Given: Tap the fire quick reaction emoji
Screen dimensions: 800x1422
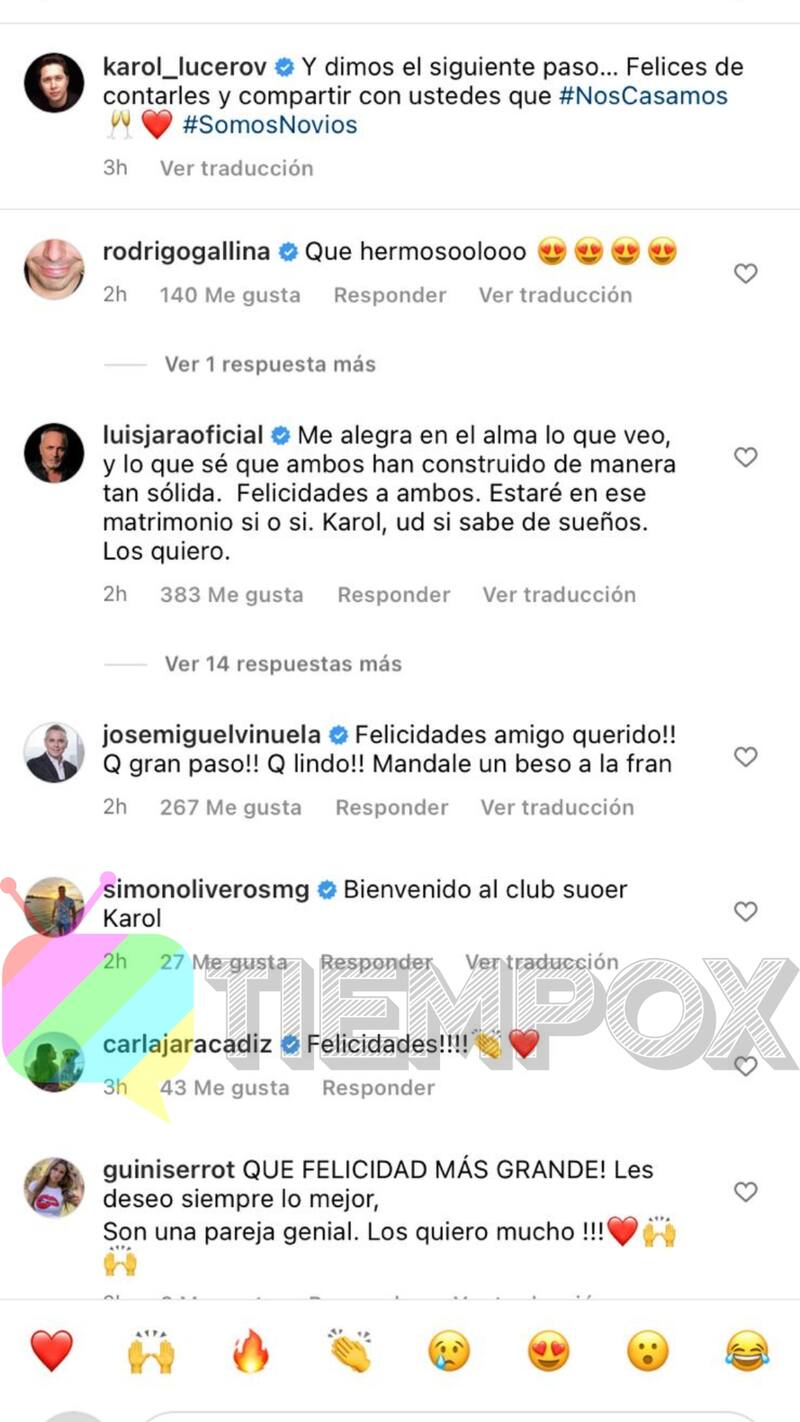Looking at the screenshot, I should coord(250,1351).
